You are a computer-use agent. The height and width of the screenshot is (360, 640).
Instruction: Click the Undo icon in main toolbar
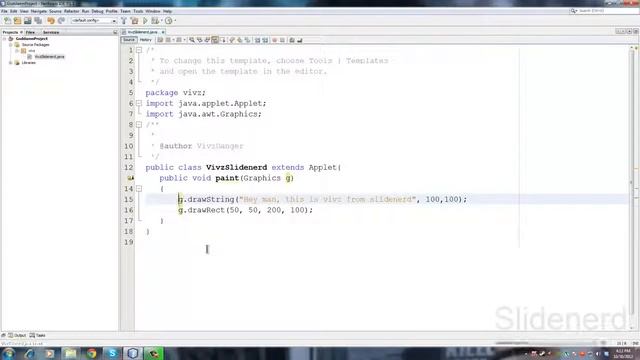51,20
